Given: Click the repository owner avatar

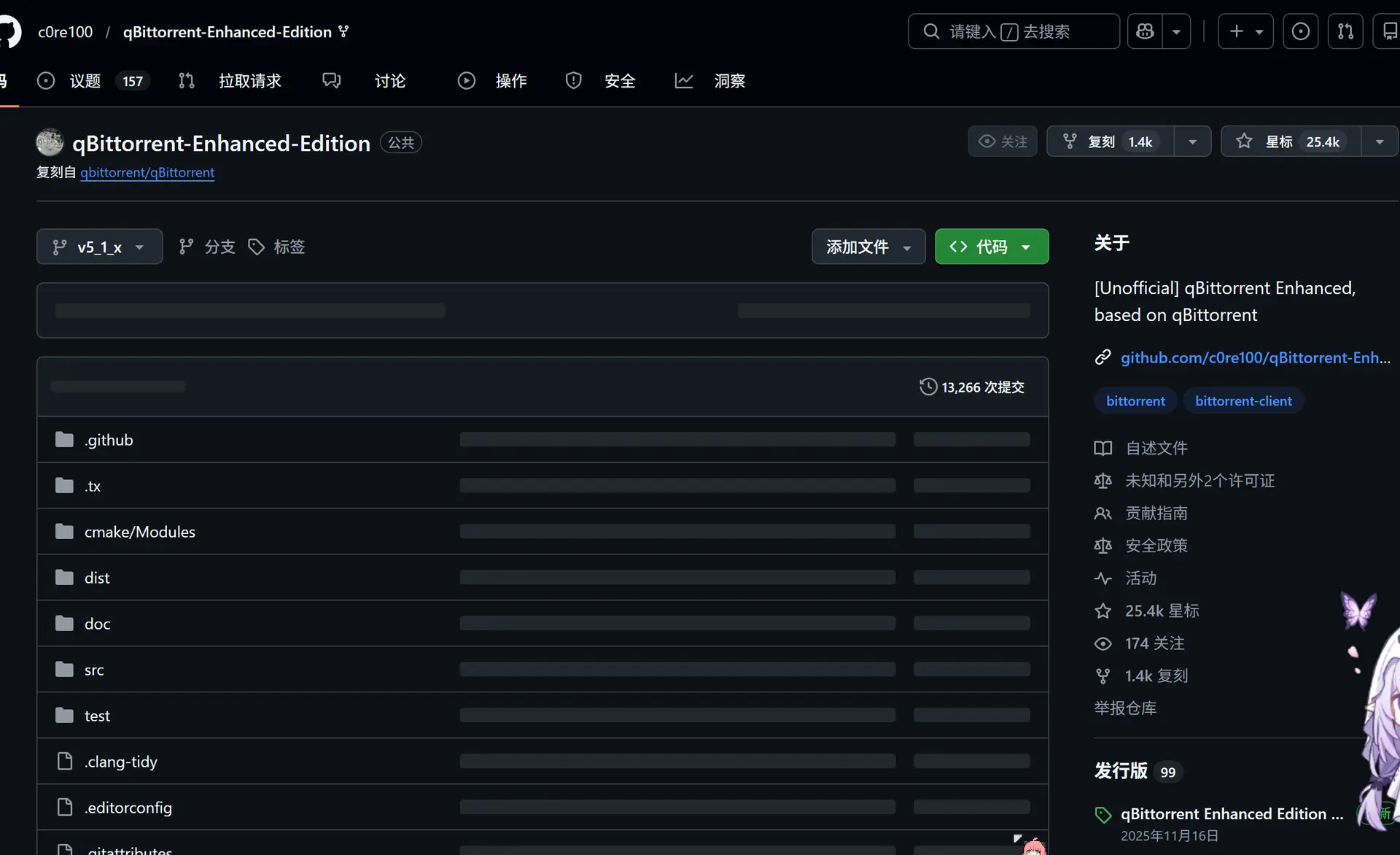Looking at the screenshot, I should tap(50, 142).
